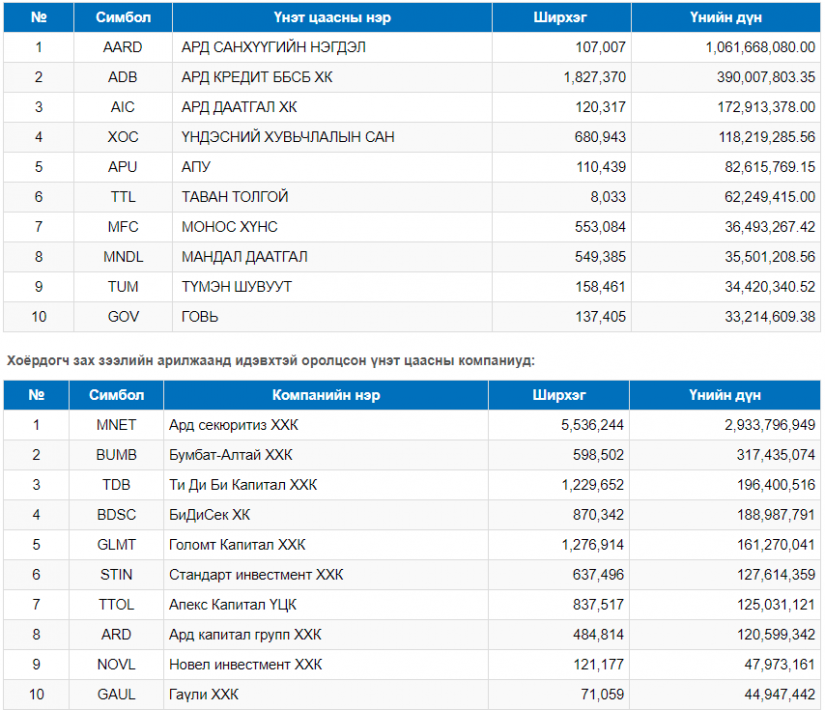
Task: Select the BDSC symbol
Action: (116, 515)
